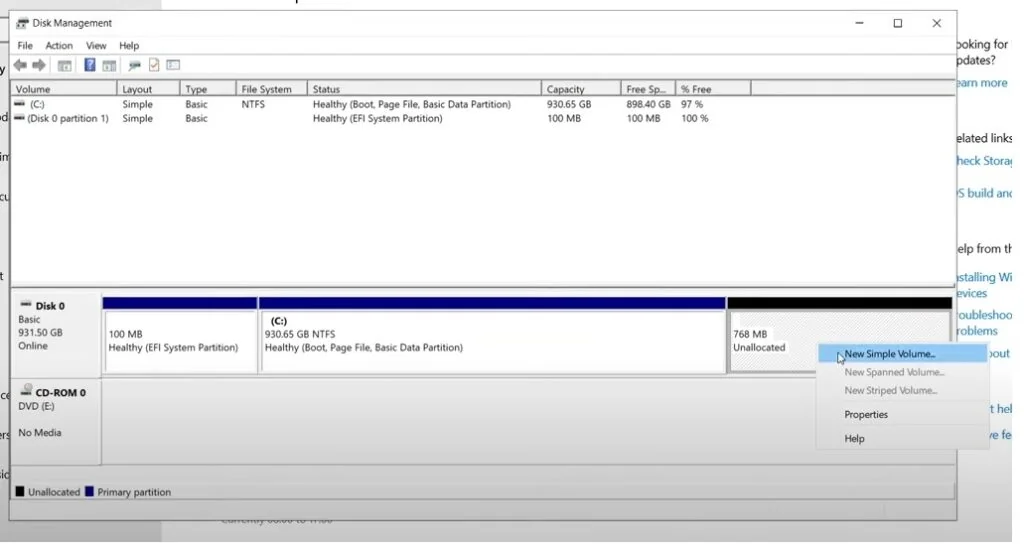Image resolution: width=1024 pixels, height=550 pixels.
Task: Click the drive icon beside (C:) in volume list
Action: [20, 104]
